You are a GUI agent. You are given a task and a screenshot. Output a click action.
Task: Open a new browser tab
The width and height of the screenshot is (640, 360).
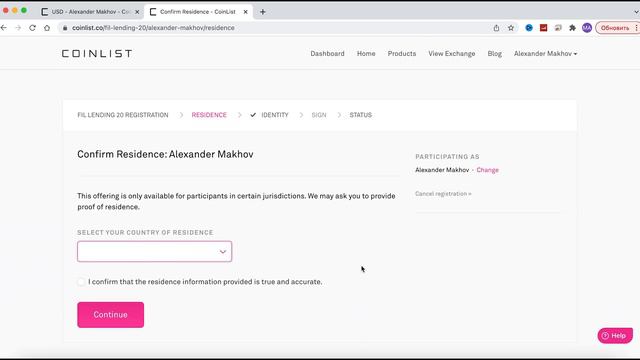tap(262, 12)
